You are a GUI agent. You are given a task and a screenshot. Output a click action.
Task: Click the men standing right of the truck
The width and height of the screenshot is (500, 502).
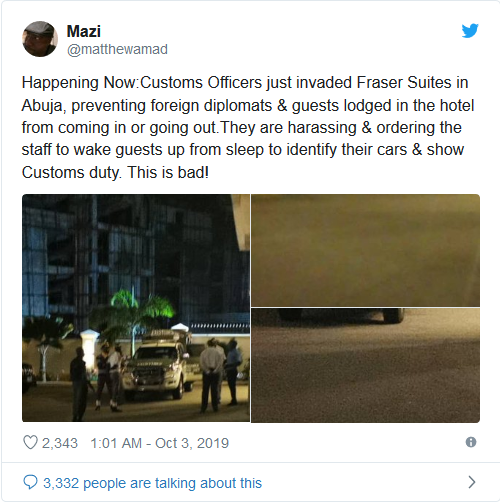point(221,375)
